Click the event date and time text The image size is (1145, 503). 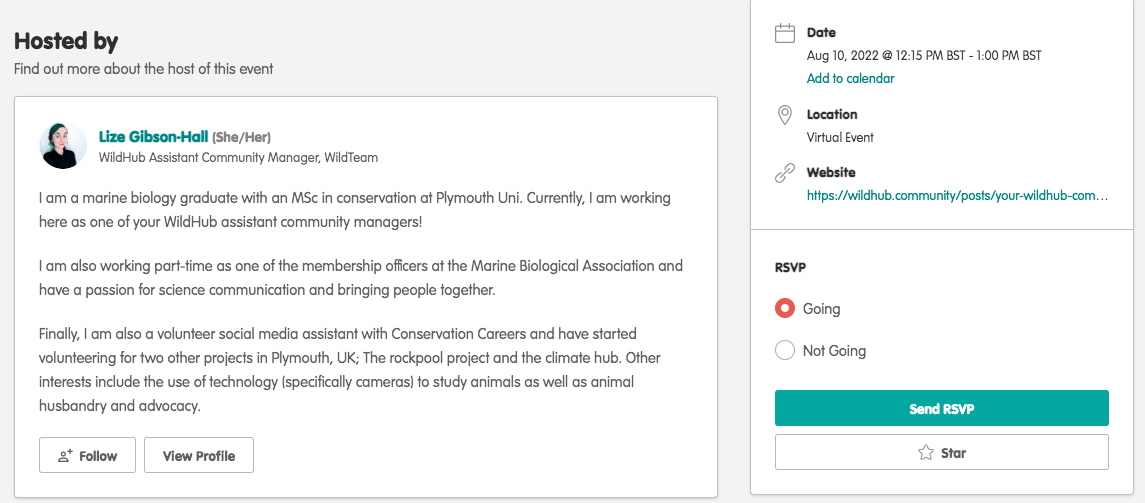tap(923, 56)
